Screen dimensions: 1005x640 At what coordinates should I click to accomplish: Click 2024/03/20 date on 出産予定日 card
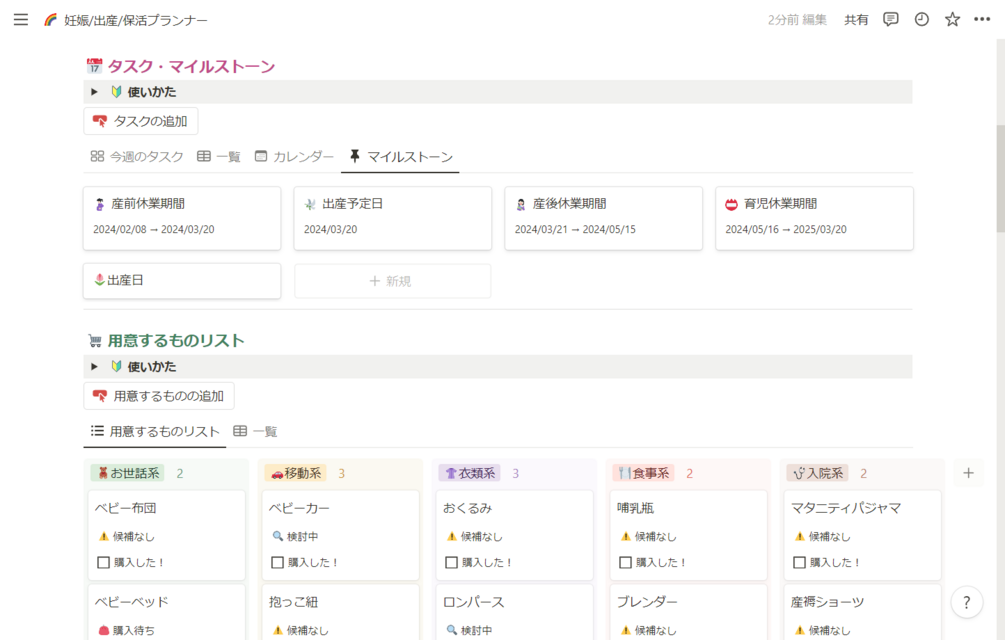point(331,229)
